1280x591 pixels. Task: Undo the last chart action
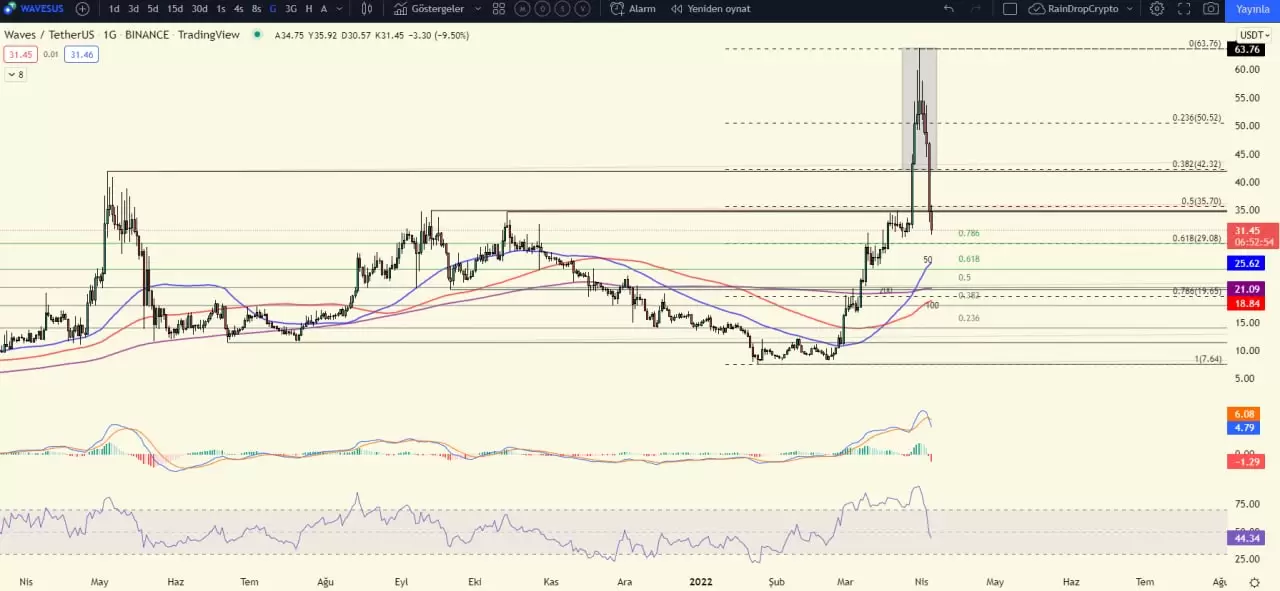[949, 9]
